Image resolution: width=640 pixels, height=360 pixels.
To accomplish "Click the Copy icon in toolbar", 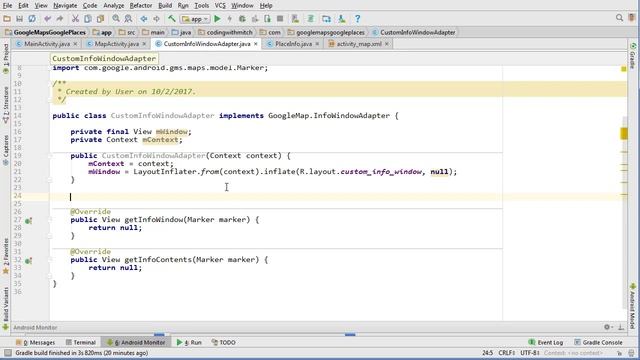I will pyautogui.click(x=88, y=19).
